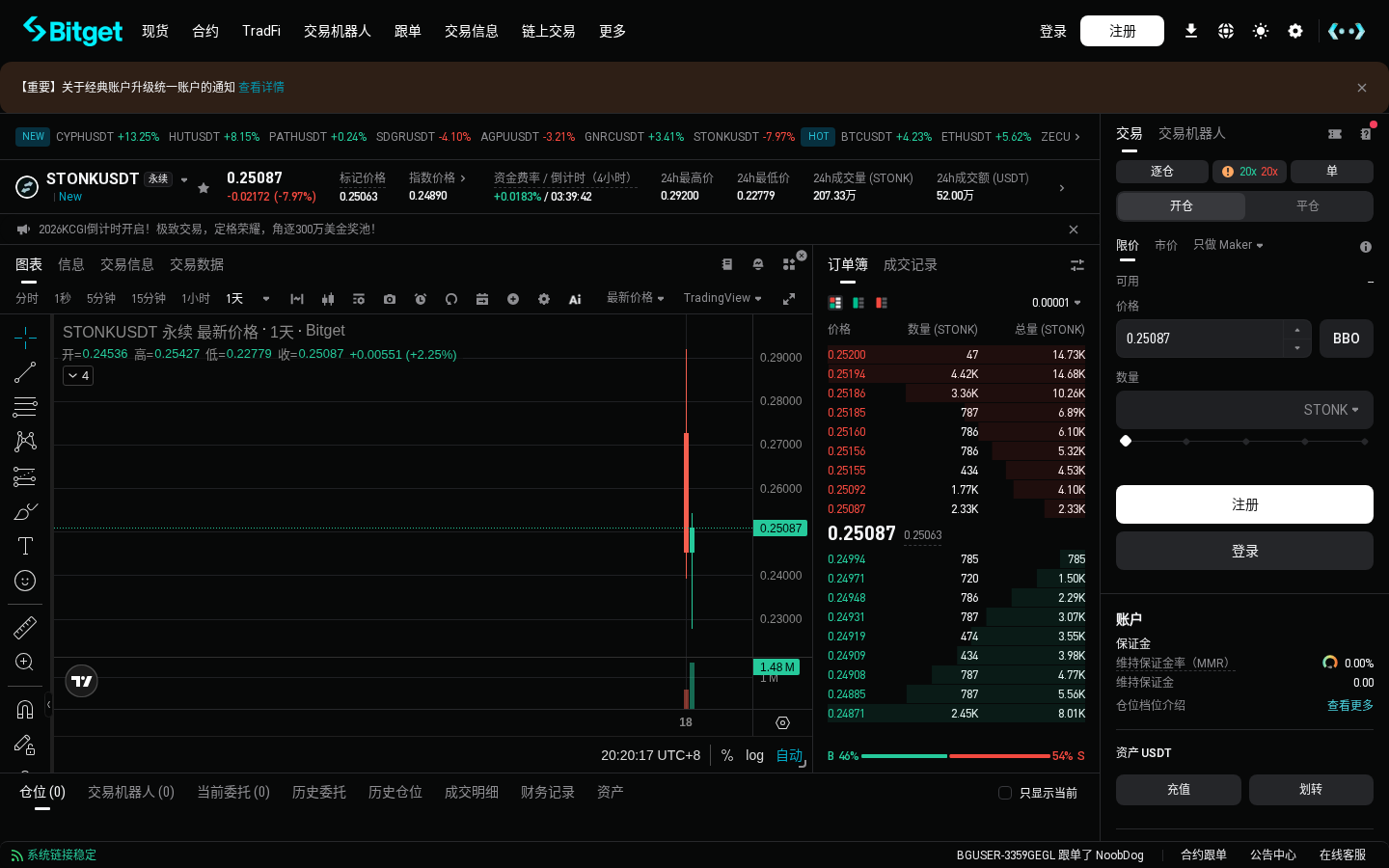Open the settings gear in top header
Viewport: 1389px width, 868px height.
click(1295, 31)
